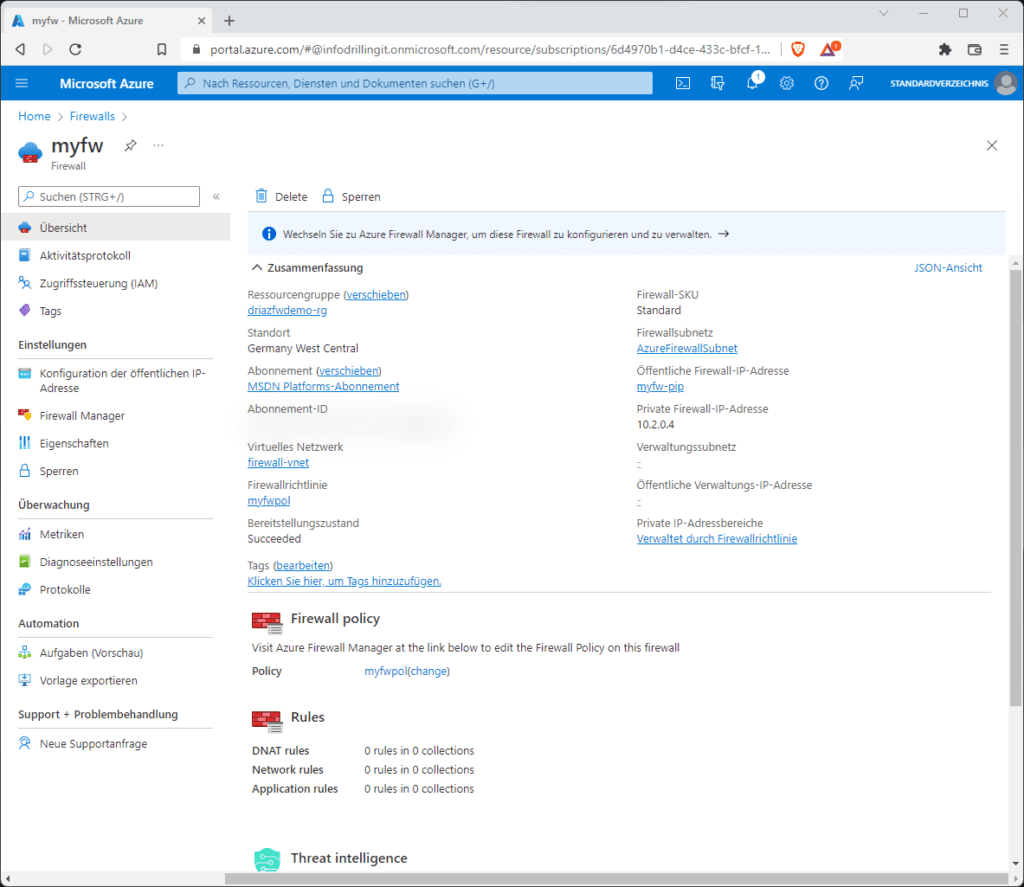The height and width of the screenshot is (887, 1024).
Task: Click verschieben next to Ressourcengruppe
Action: coord(376,295)
